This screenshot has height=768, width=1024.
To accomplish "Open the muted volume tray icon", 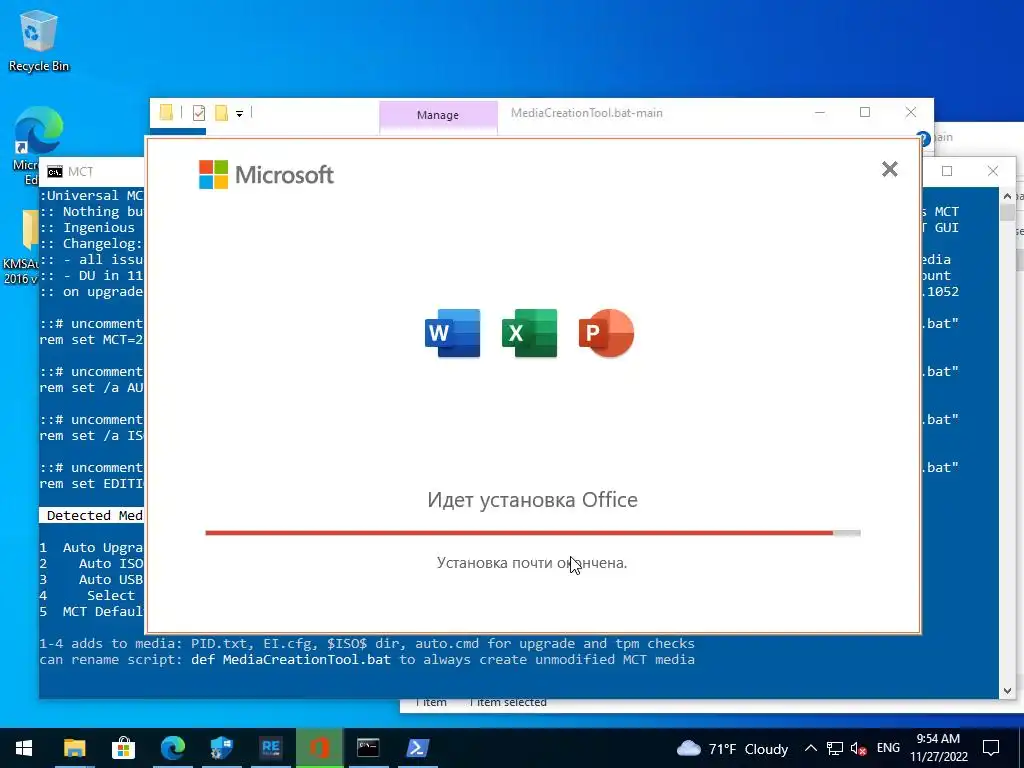I will pyautogui.click(x=859, y=748).
